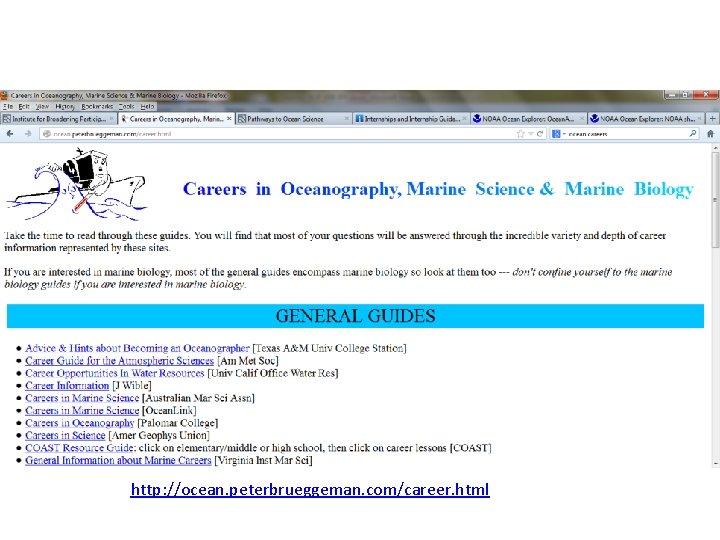Open the COAST Resource Guide link

pyautogui.click(x=80, y=447)
